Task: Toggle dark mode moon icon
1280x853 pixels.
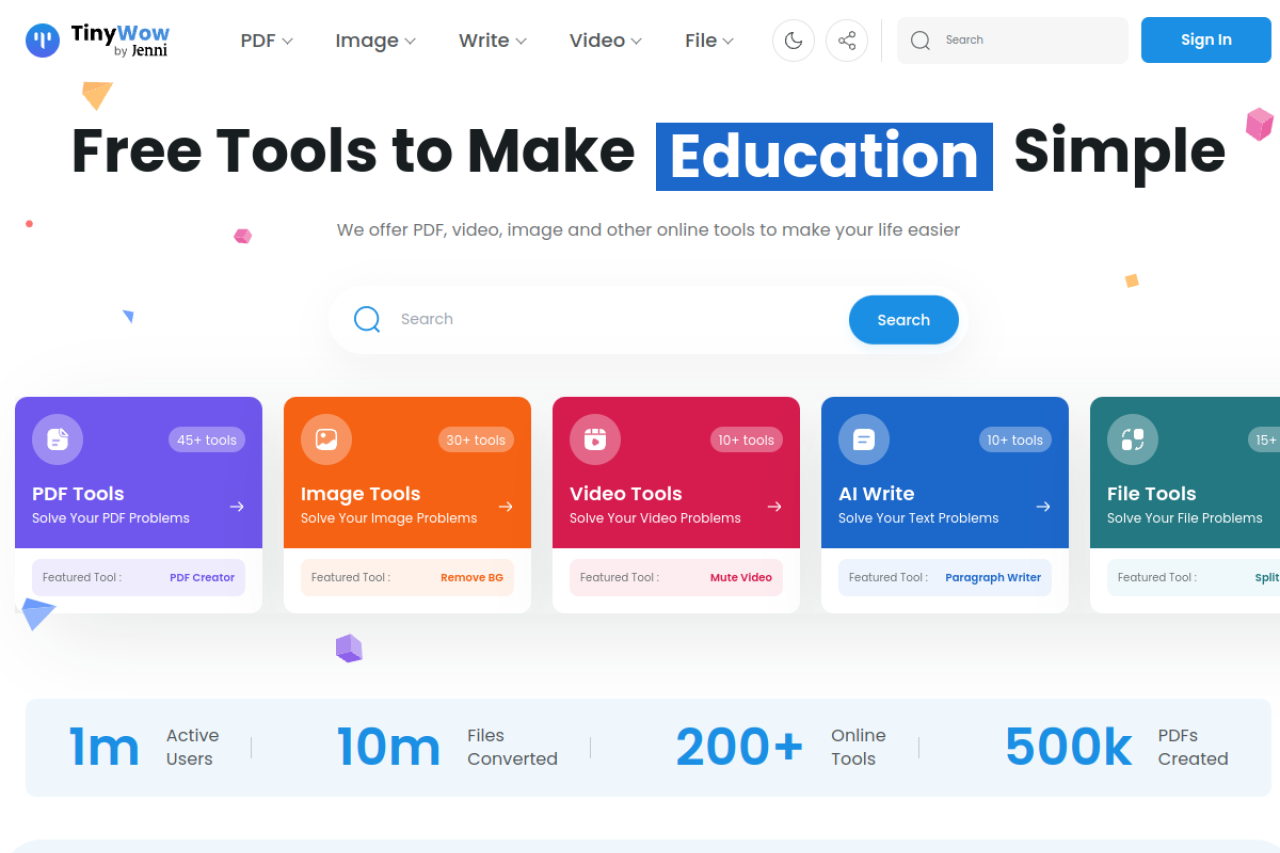Action: 794,40
